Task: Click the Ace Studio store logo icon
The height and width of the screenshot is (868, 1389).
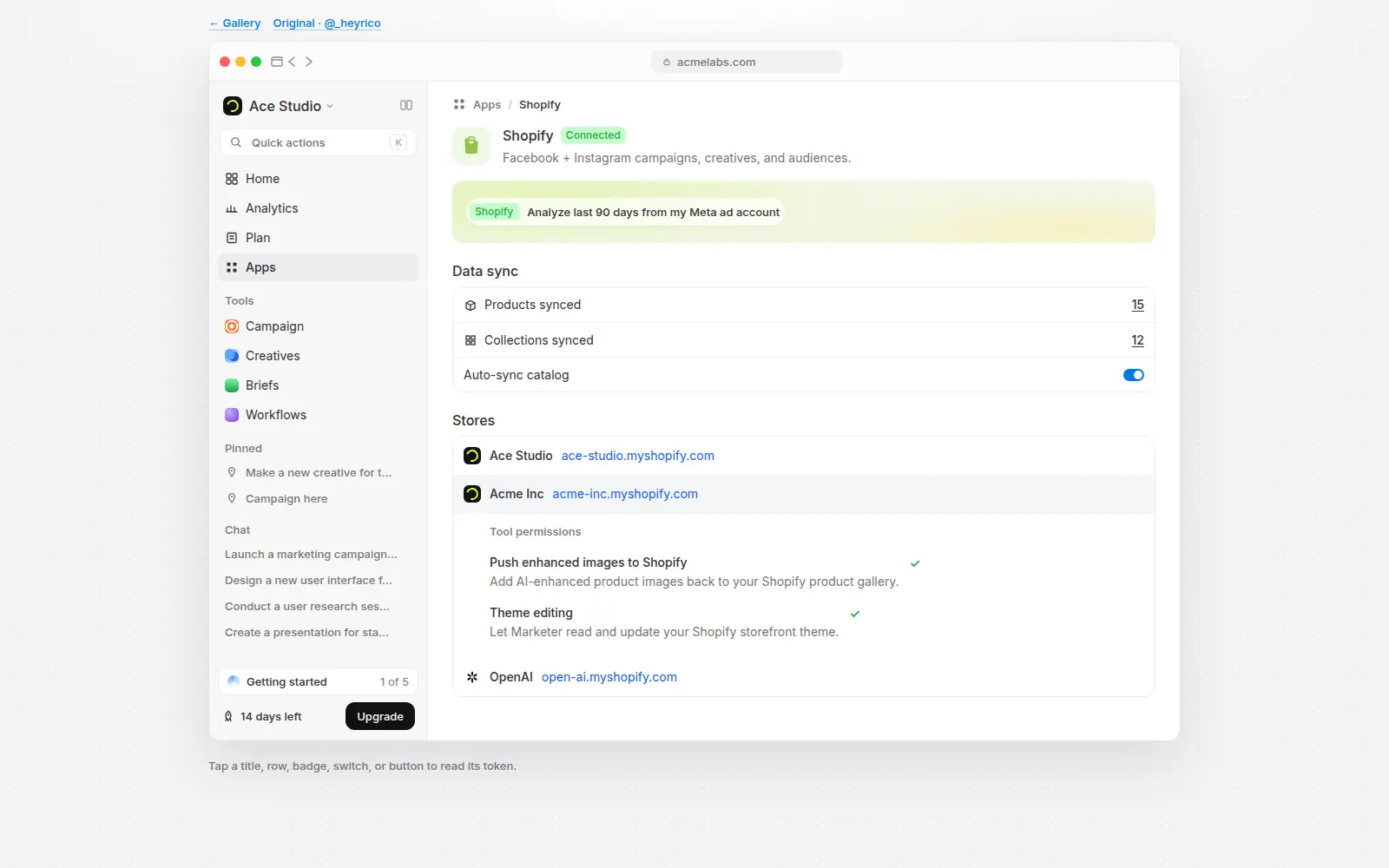Action: point(472,456)
